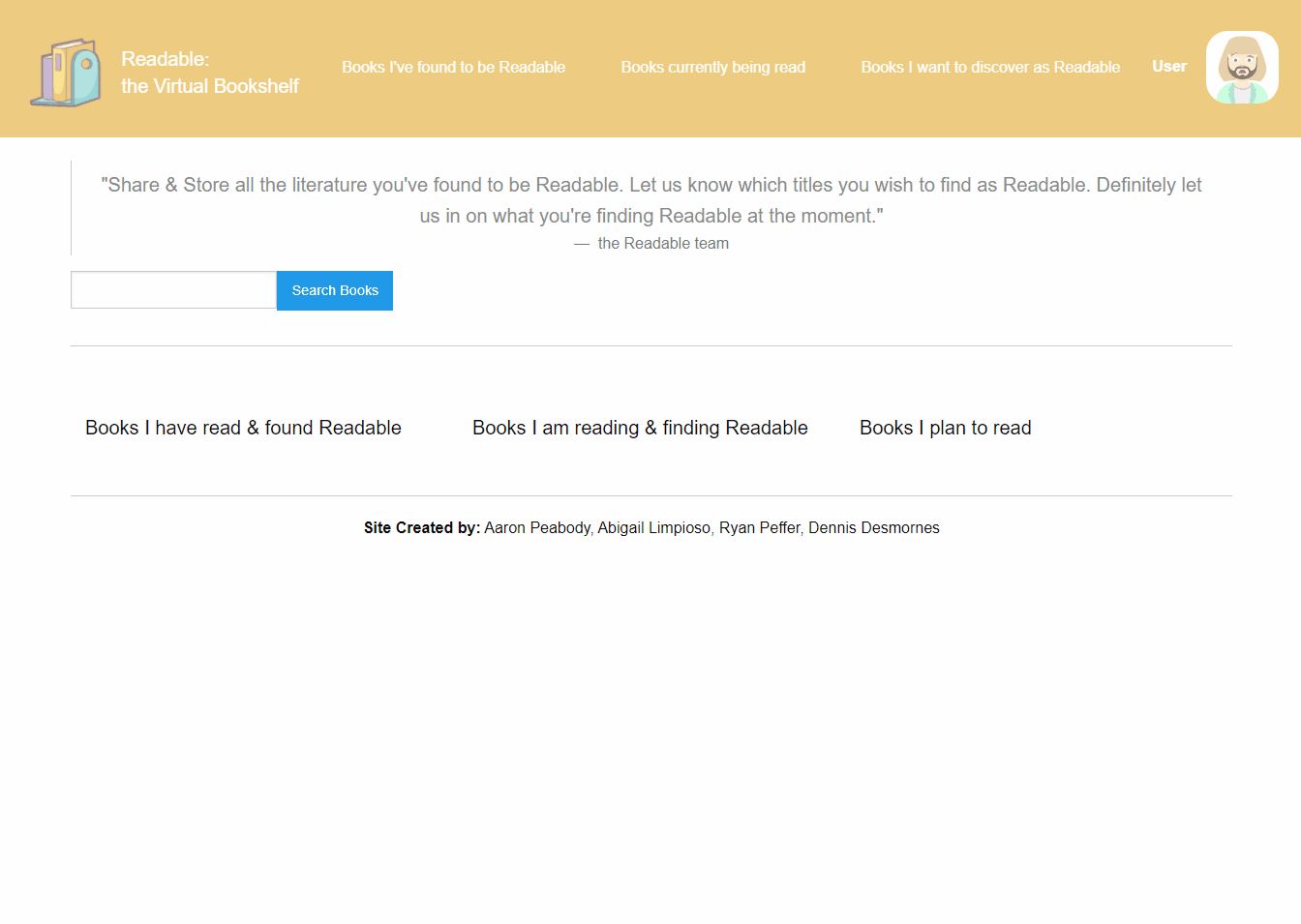
Task: Open the user avatar profile picture
Action: [1242, 67]
